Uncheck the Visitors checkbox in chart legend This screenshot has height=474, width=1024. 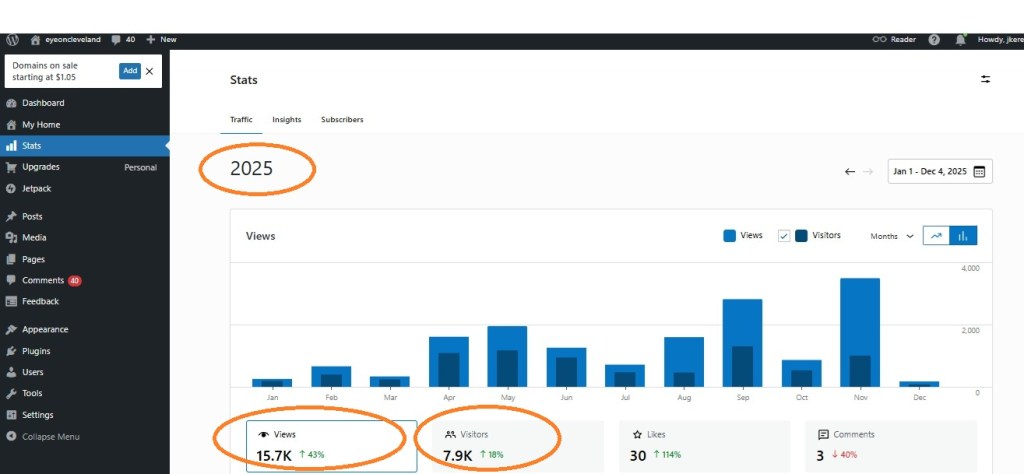coord(784,236)
